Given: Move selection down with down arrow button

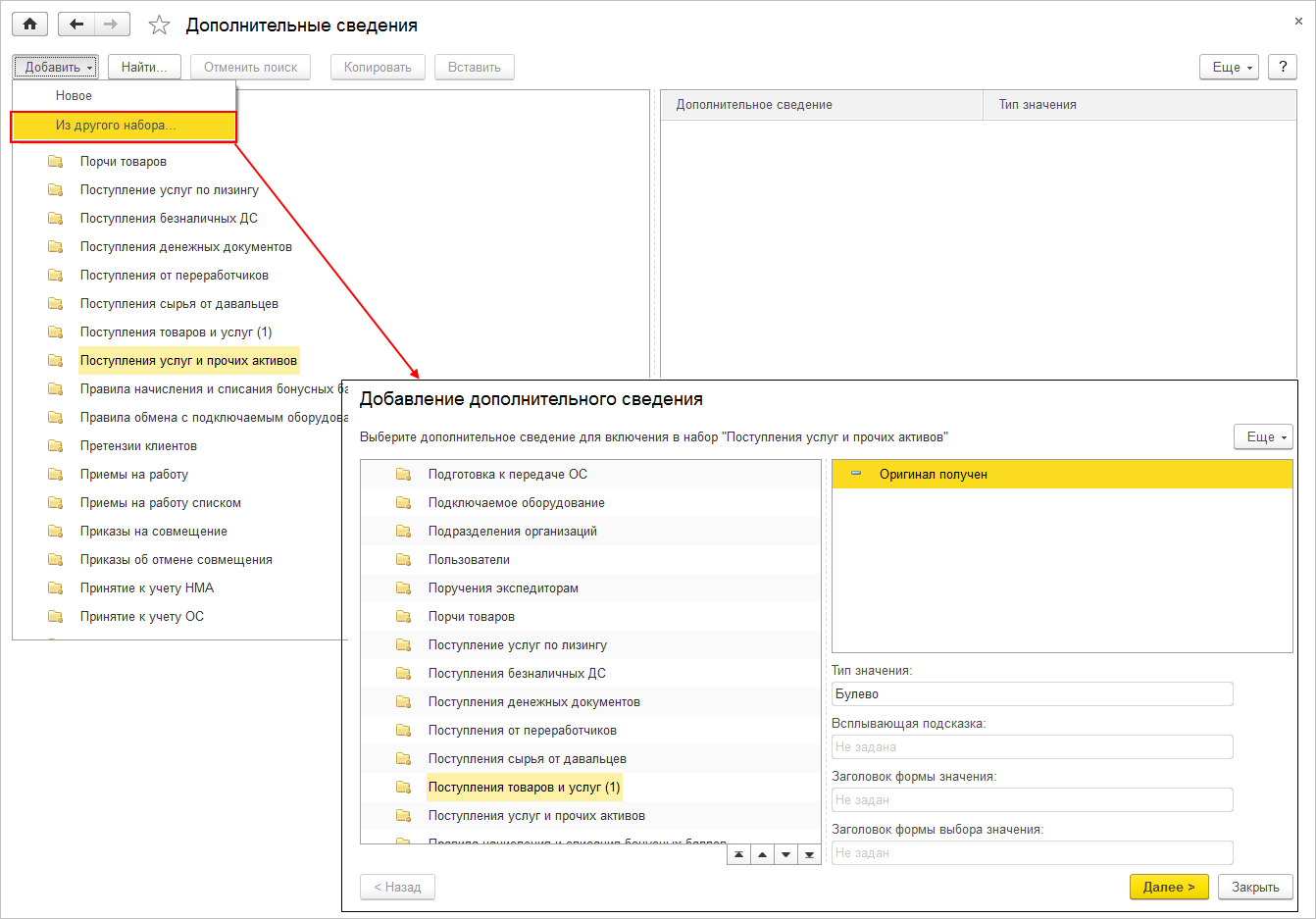Looking at the screenshot, I should click(x=785, y=854).
